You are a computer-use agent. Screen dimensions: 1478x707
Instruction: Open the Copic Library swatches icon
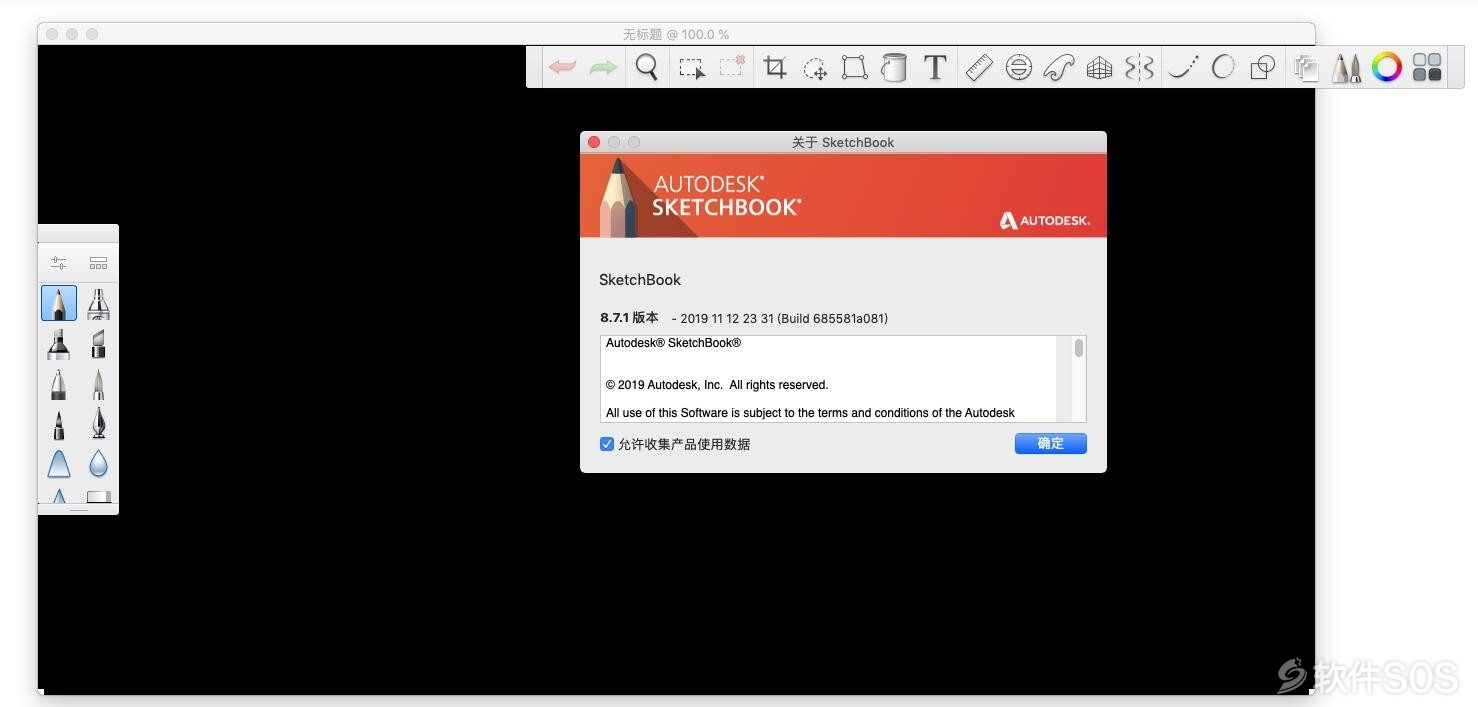tap(1427, 67)
